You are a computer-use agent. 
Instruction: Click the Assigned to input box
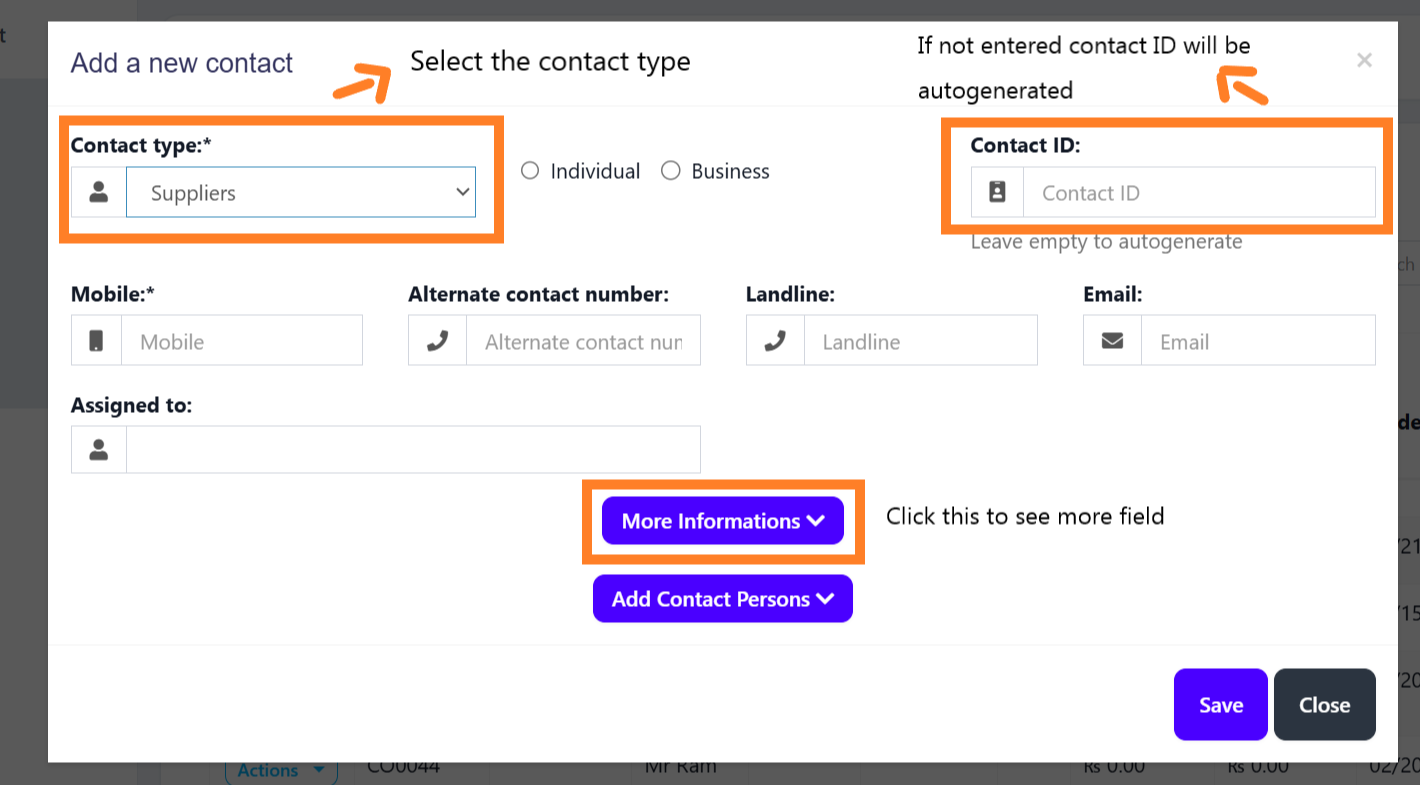click(x=412, y=450)
